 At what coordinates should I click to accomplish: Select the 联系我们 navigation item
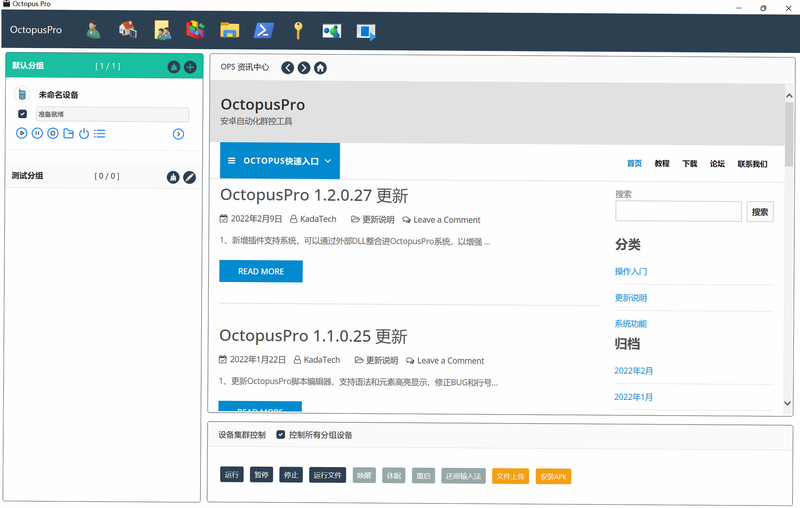(x=752, y=164)
